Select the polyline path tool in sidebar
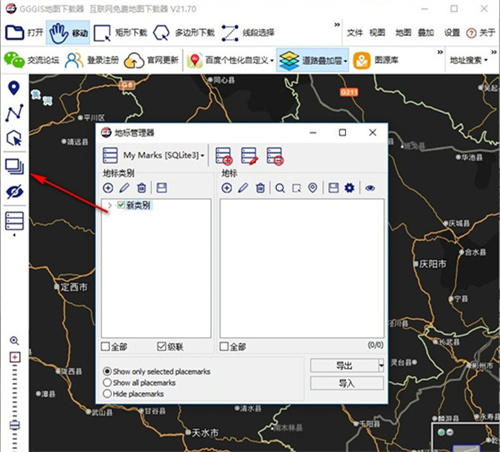The width and height of the screenshot is (500, 452). [x=14, y=113]
